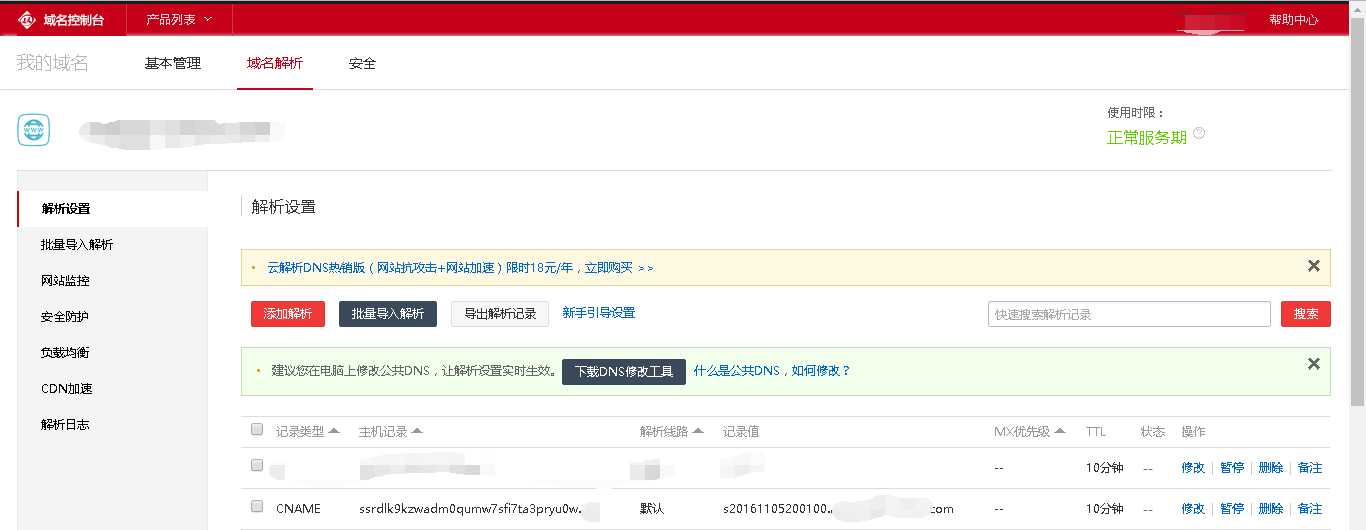
Task: Click 暂停 in the first record row
Action: [1232, 468]
